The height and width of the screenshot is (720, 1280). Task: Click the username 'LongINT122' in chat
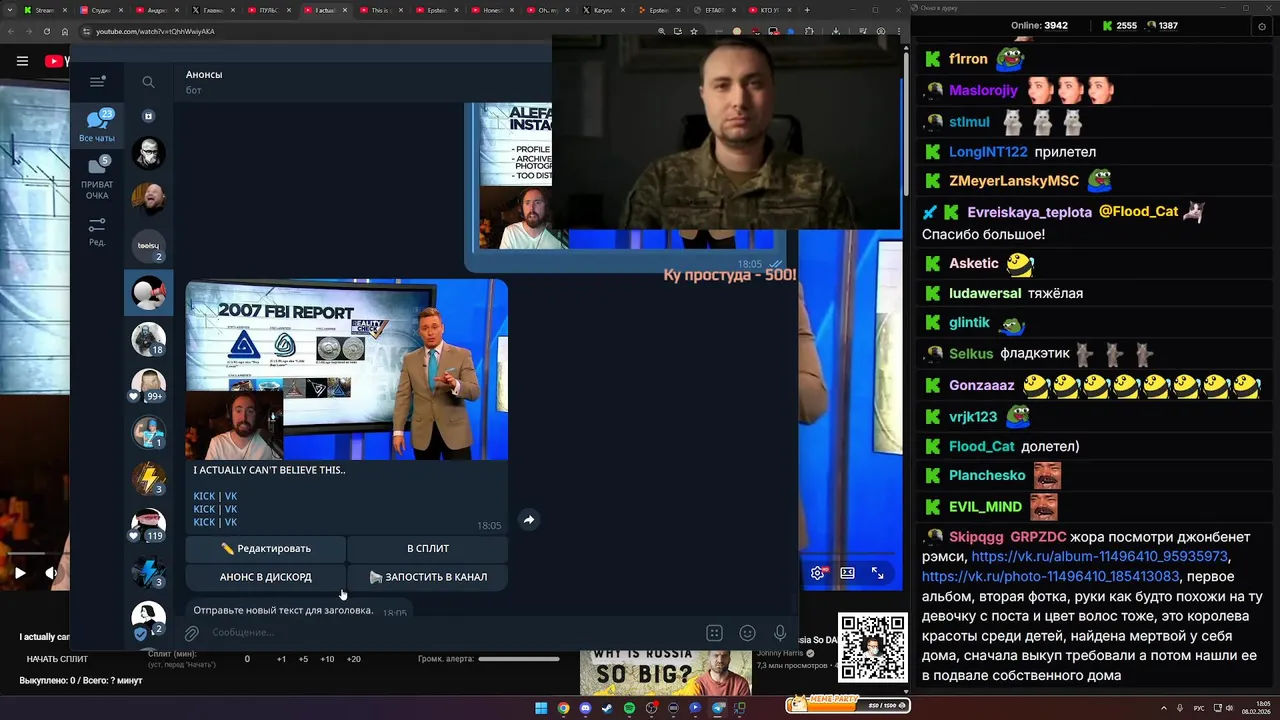pos(988,152)
